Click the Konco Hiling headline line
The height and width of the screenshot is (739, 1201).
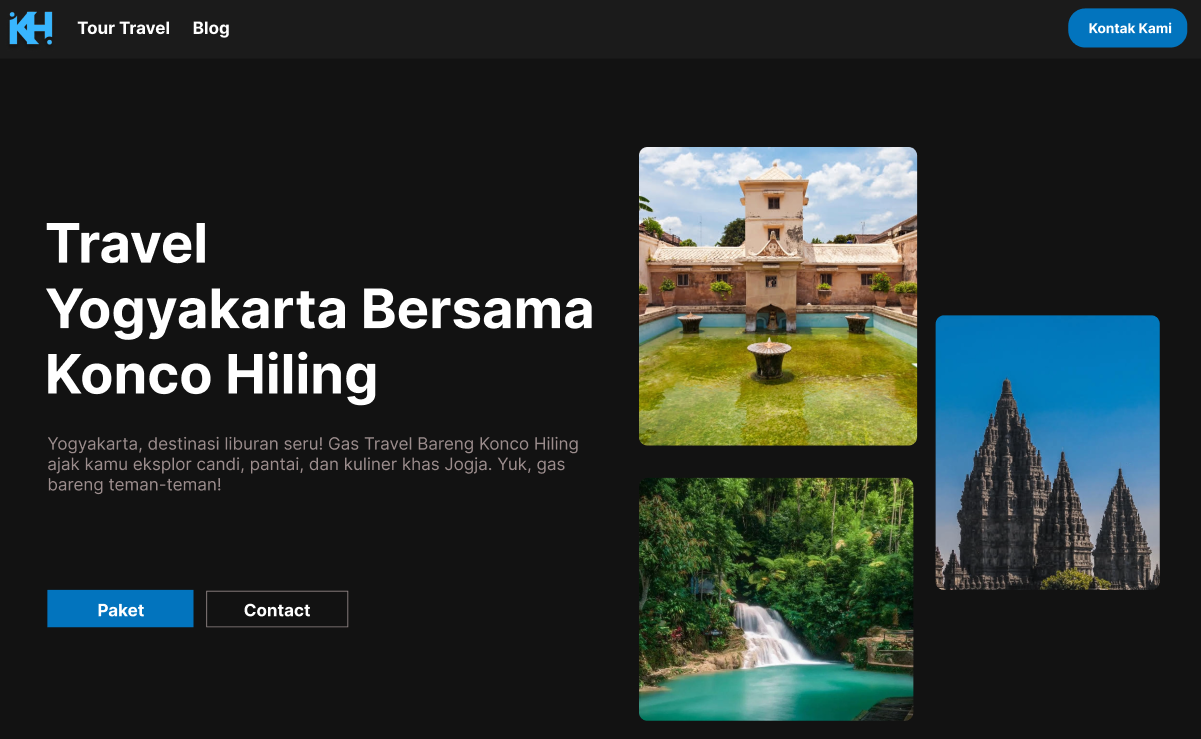pyautogui.click(x=212, y=375)
